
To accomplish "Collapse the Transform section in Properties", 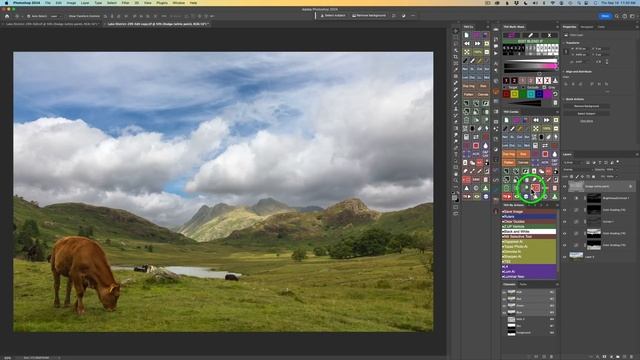I will click(565, 42).
